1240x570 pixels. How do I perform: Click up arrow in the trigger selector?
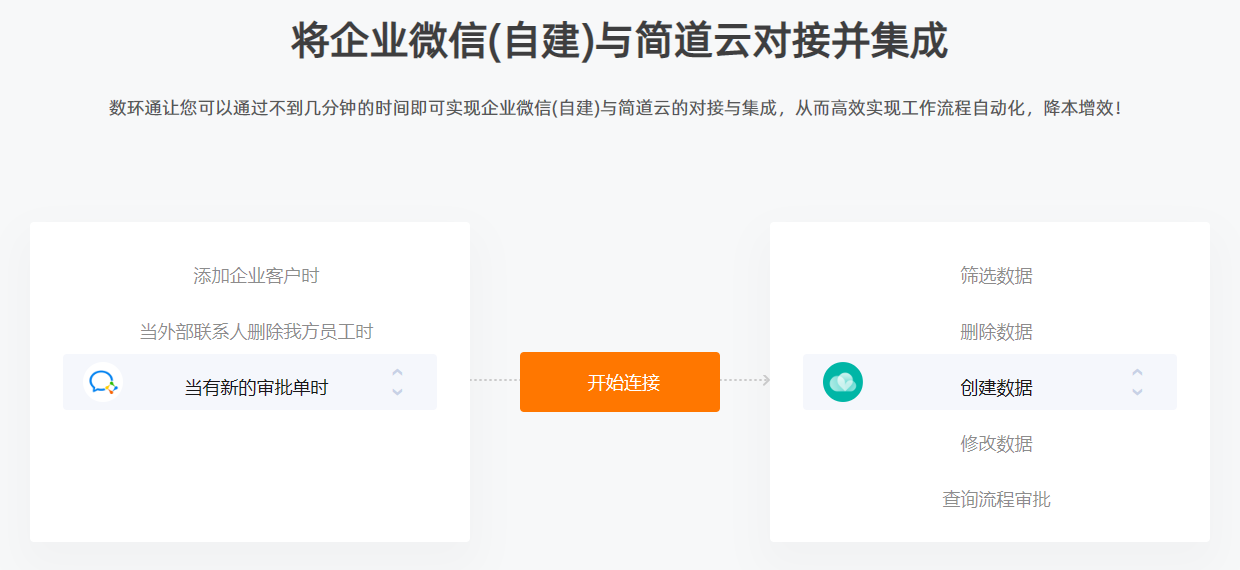(397, 373)
